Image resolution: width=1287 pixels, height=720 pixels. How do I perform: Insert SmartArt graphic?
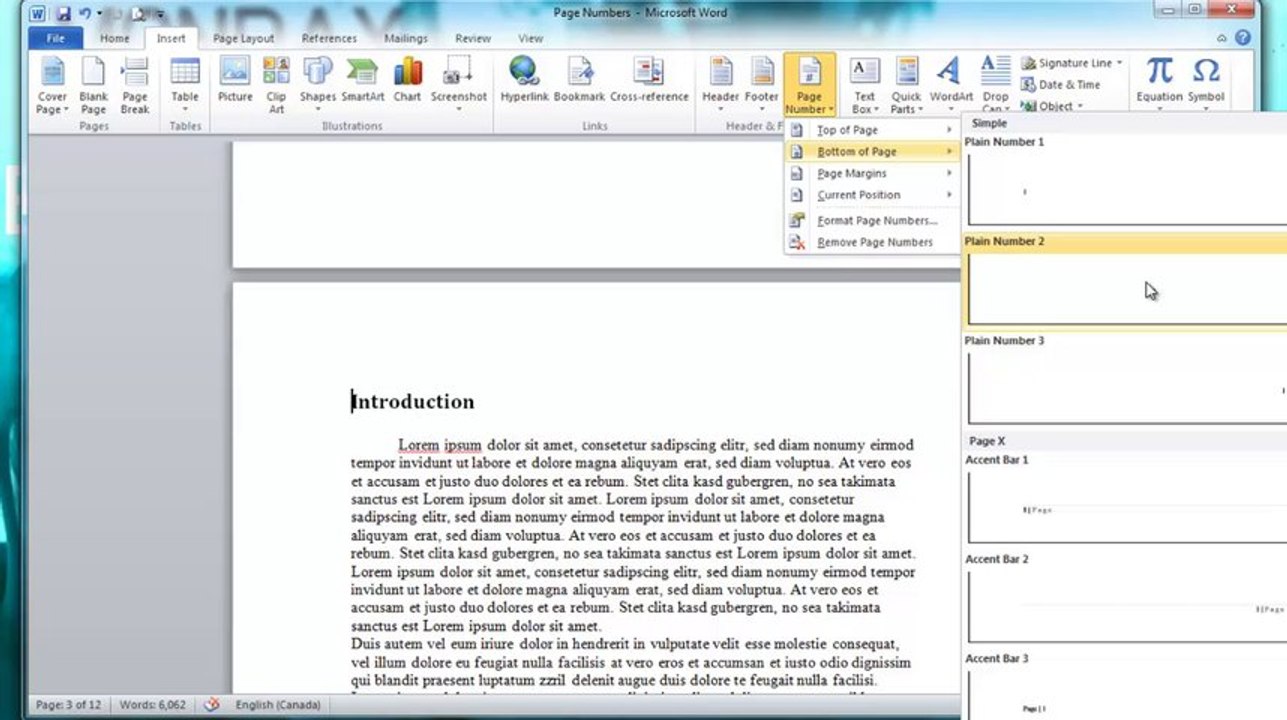pyautogui.click(x=363, y=80)
